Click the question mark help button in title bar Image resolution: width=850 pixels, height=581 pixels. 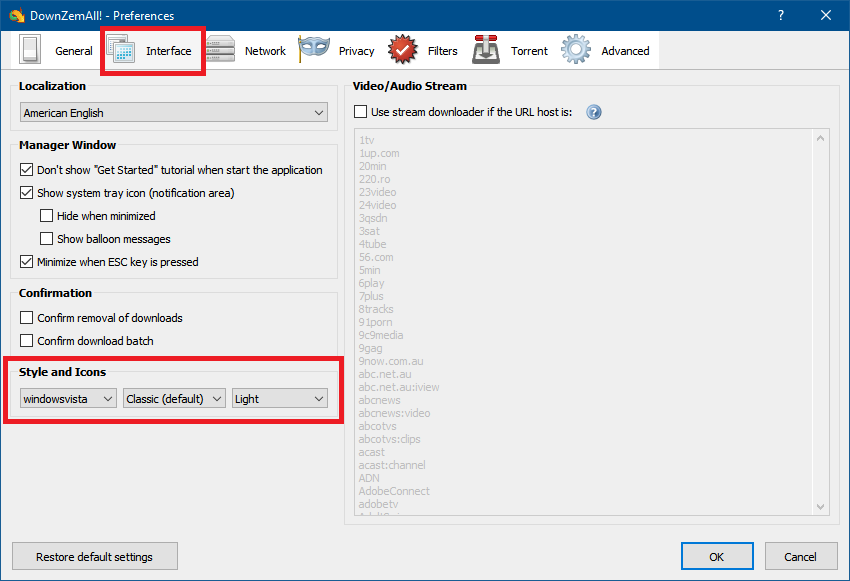pos(781,15)
